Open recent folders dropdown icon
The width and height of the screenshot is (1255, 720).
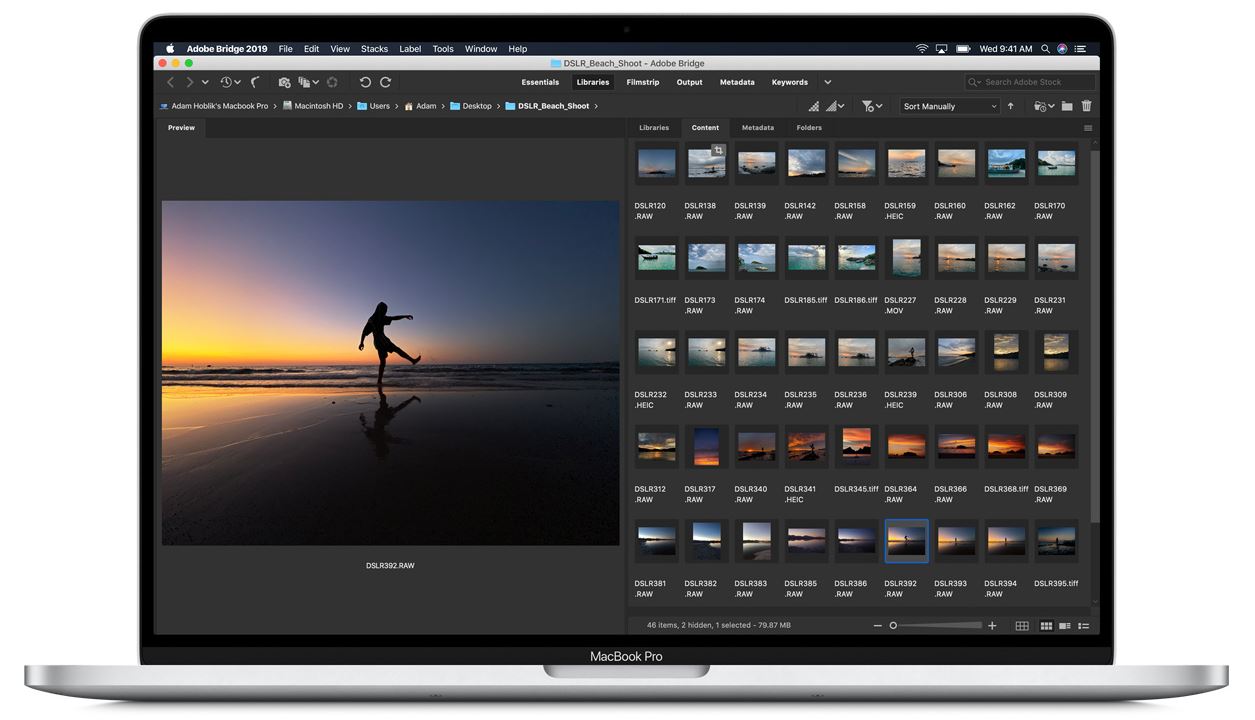click(x=1044, y=106)
